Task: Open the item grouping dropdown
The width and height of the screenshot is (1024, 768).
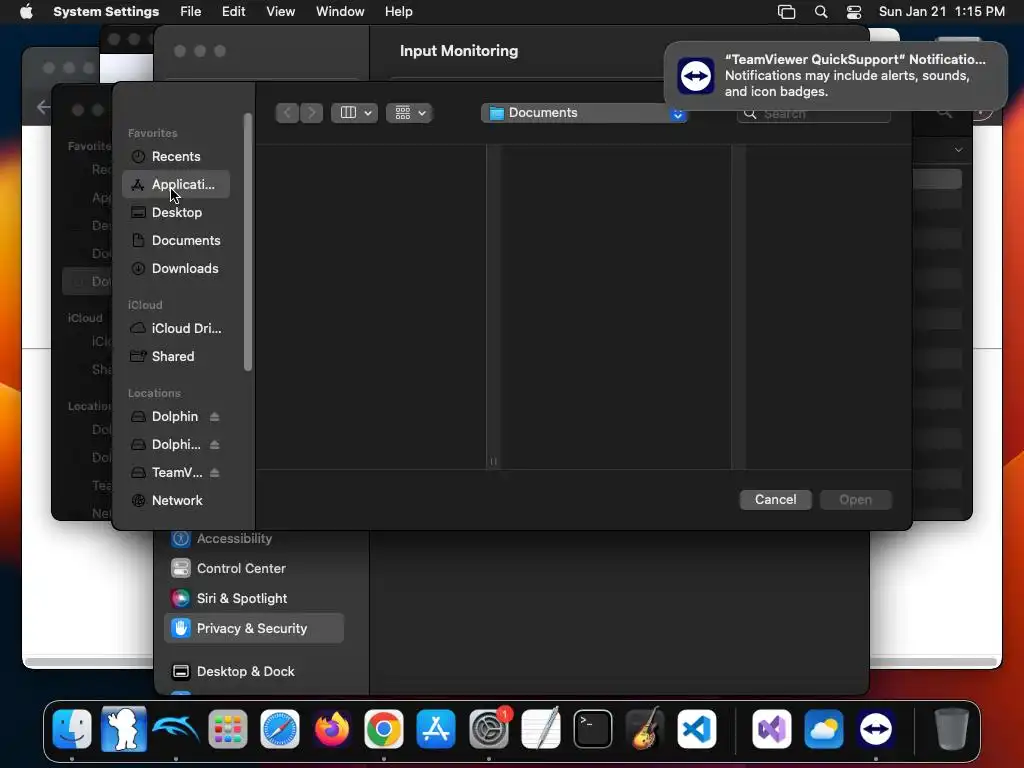Action: point(409,113)
